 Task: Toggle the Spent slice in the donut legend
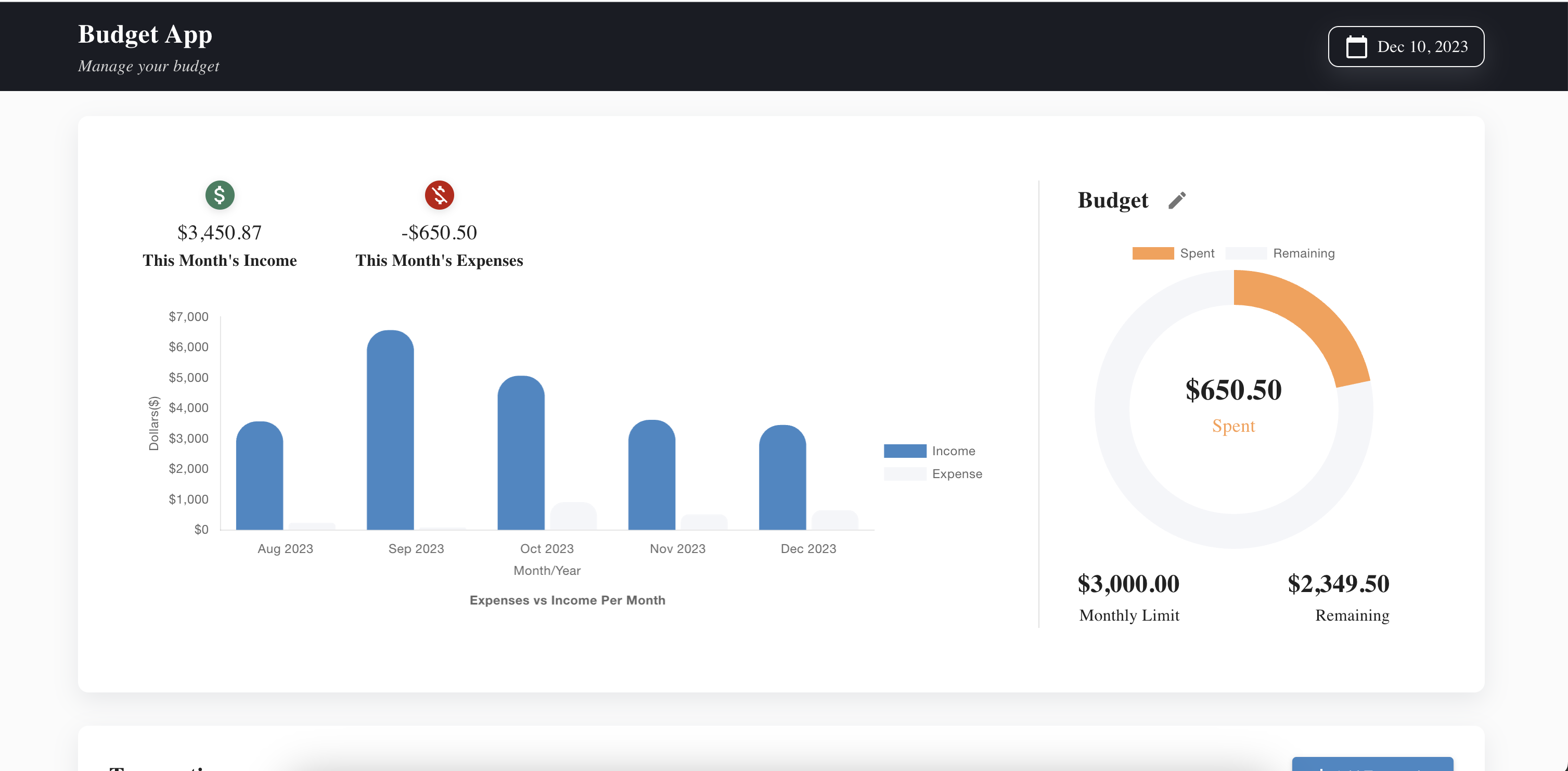click(1175, 252)
